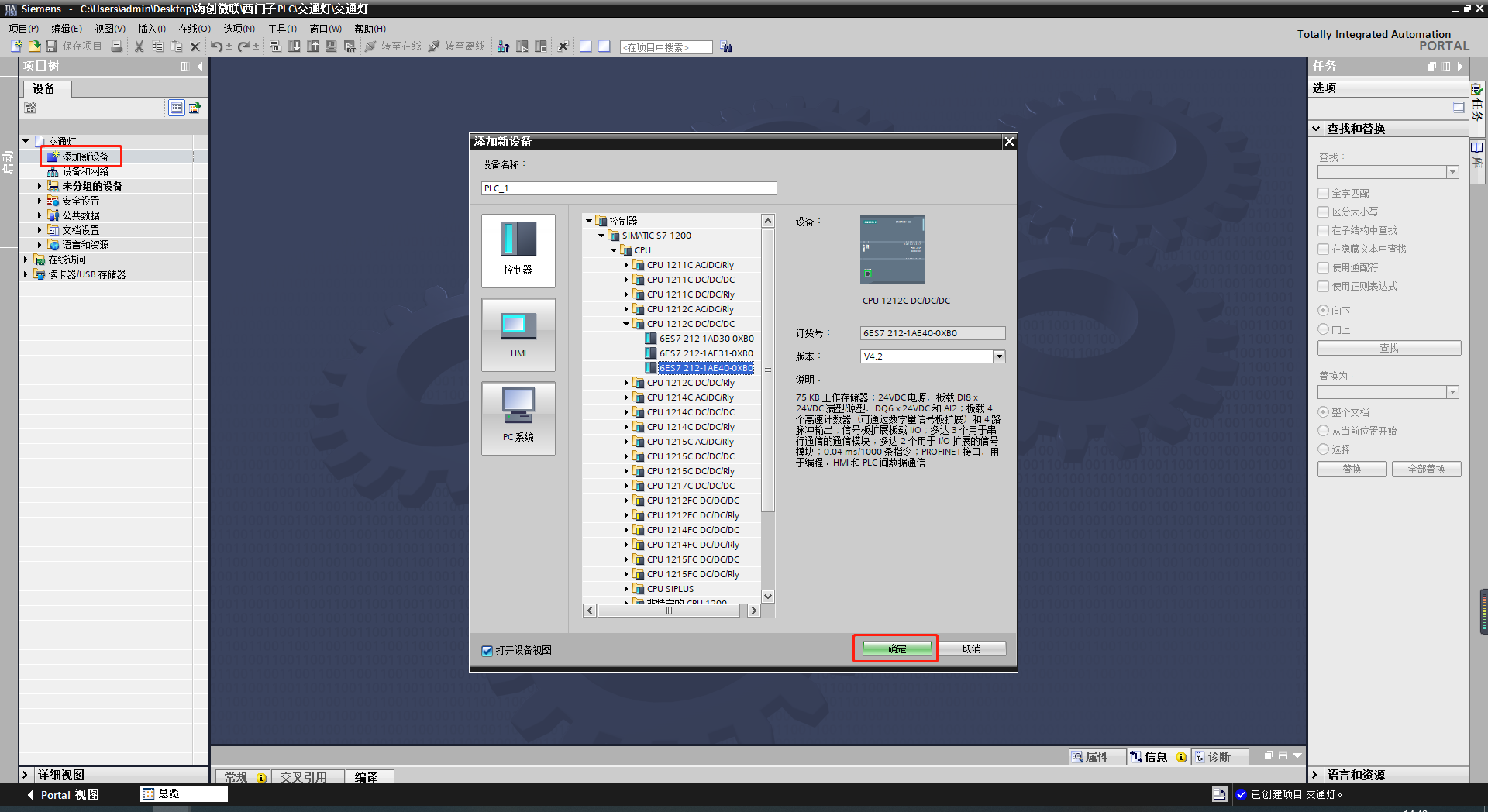Screen dimensions: 1488x812
Task: Collapse the project tree panel arrow
Action: (x=201, y=67)
